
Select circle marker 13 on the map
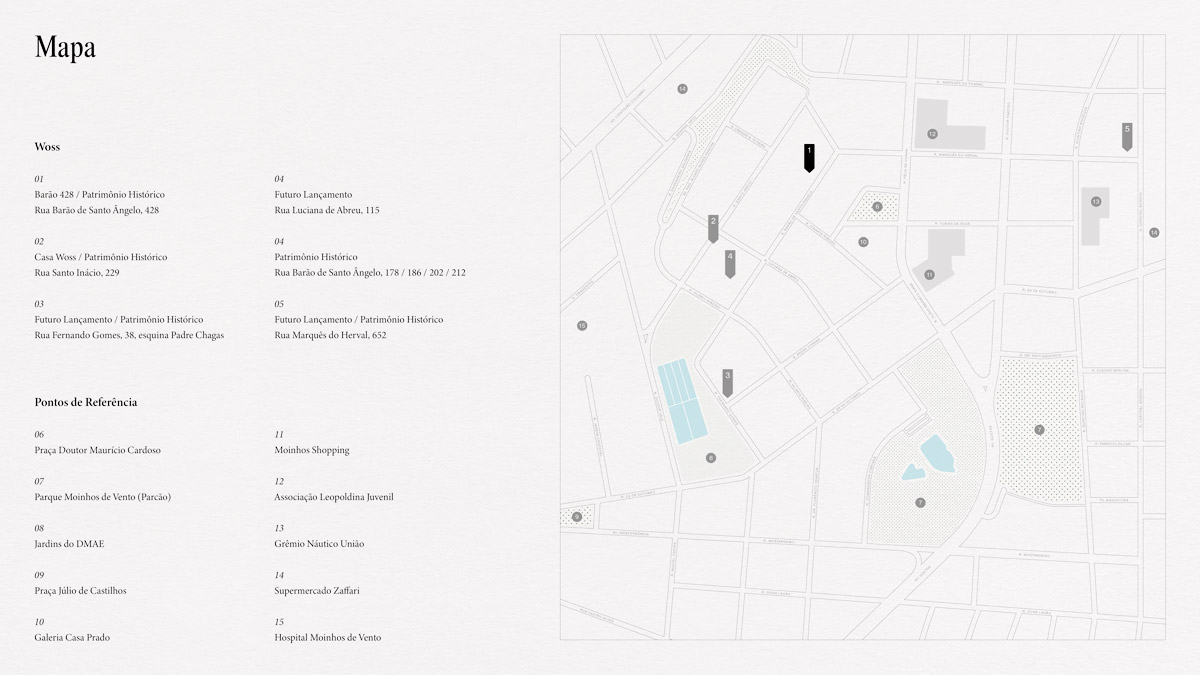coord(1096,202)
